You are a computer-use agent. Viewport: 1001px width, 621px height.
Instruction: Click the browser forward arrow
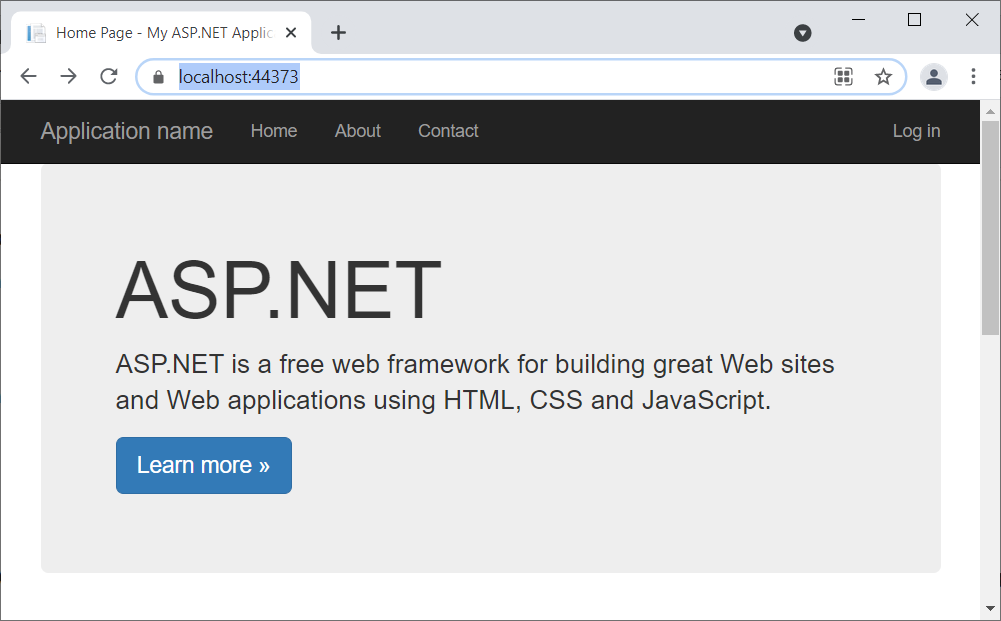(68, 77)
